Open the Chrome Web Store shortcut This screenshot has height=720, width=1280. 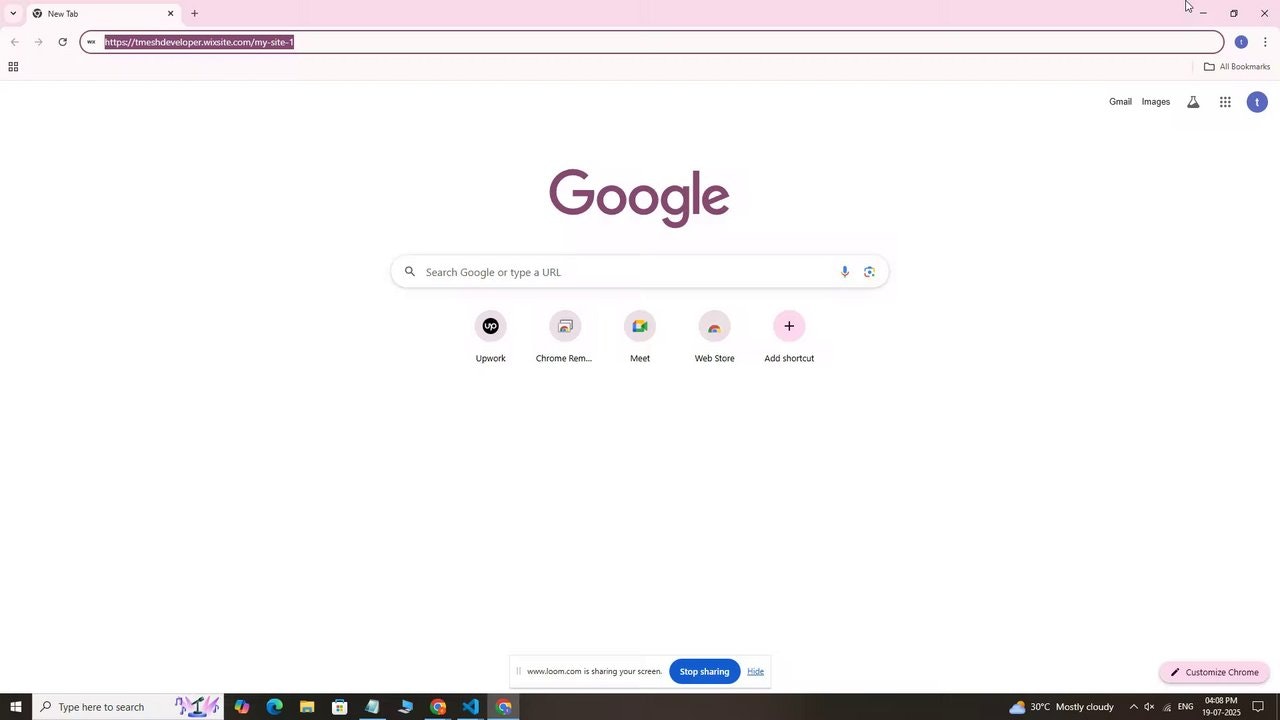[x=714, y=326]
